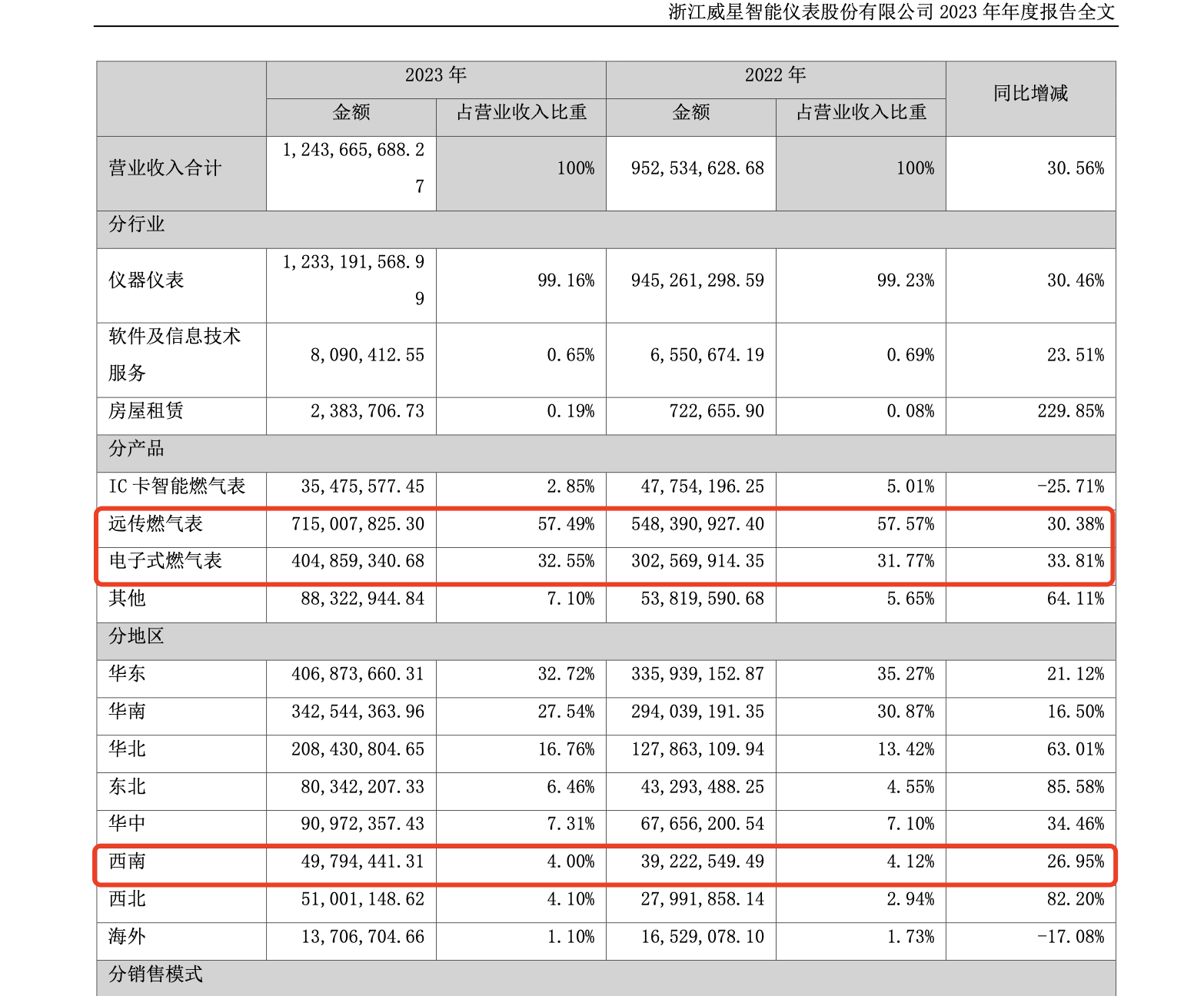This screenshot has width=1204, height=996.
Task: Click the value 6,550,674.19
Action: point(707,355)
